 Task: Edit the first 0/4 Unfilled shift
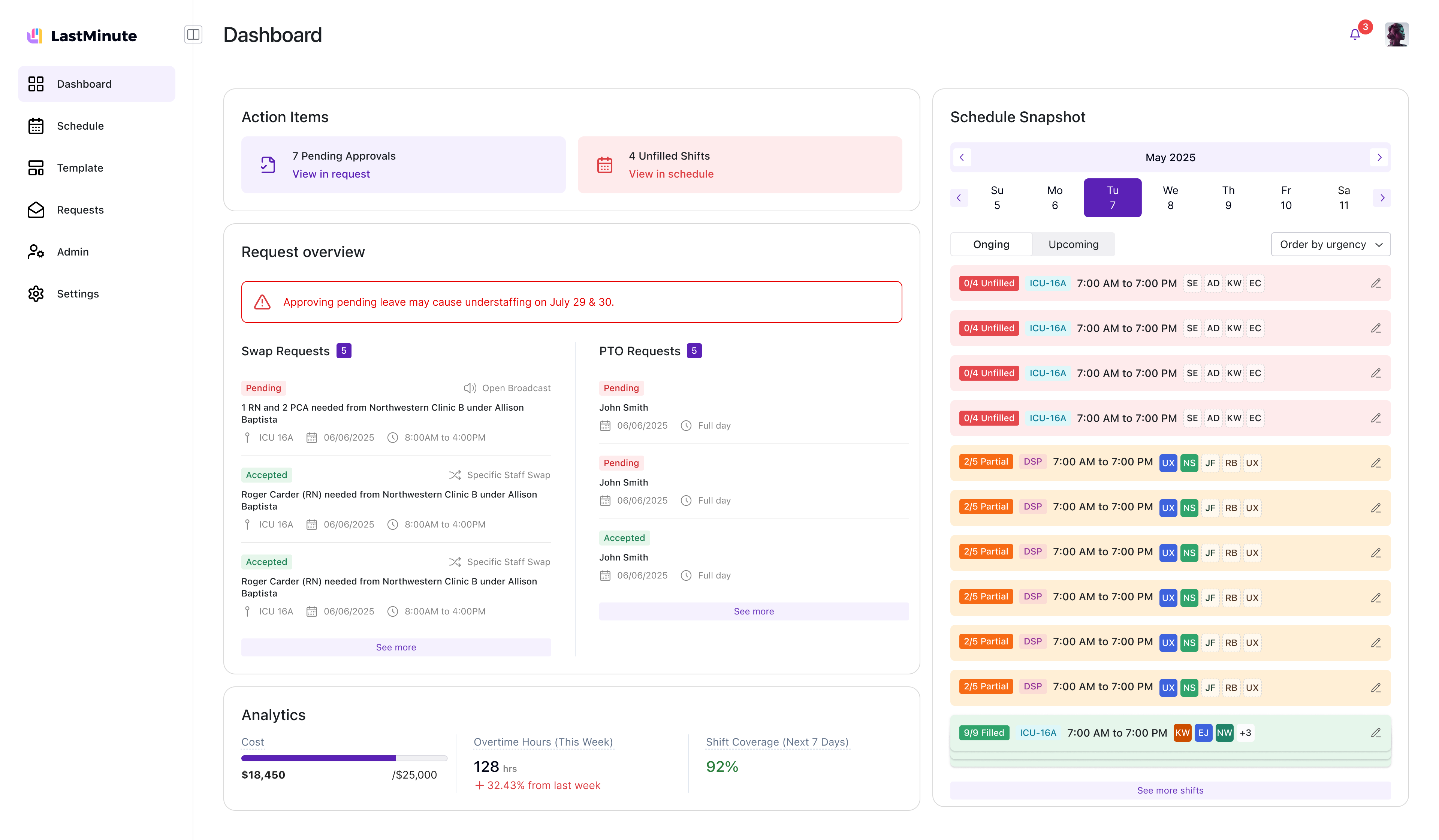(1376, 283)
